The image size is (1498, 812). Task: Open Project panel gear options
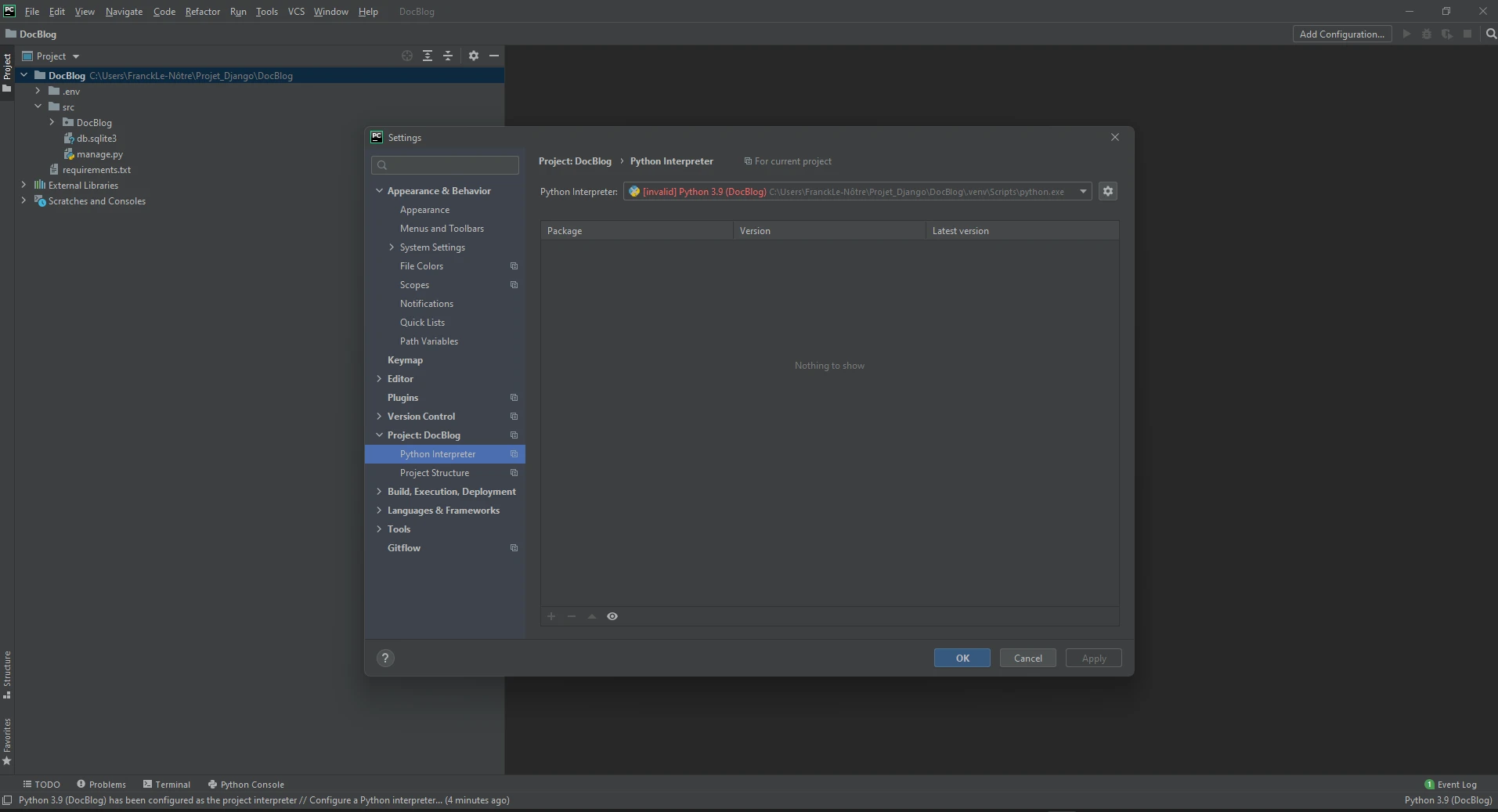tap(474, 56)
